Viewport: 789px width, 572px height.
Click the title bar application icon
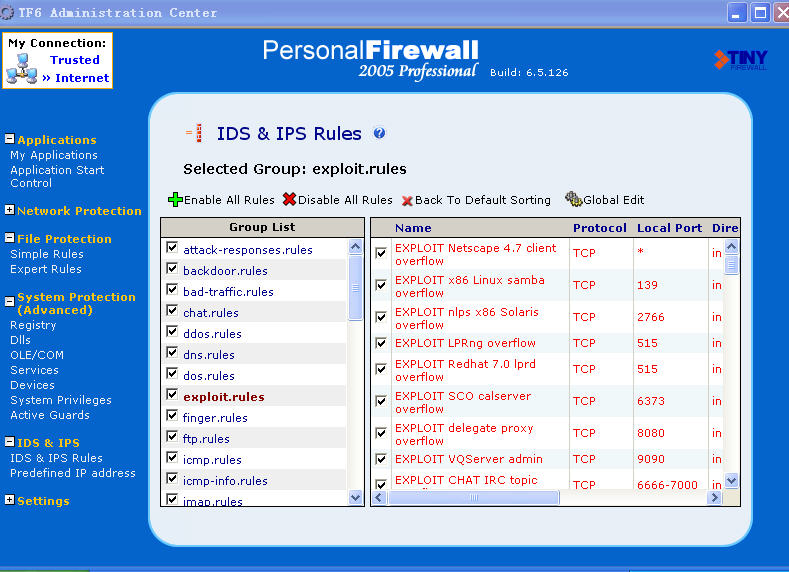(x=7, y=13)
